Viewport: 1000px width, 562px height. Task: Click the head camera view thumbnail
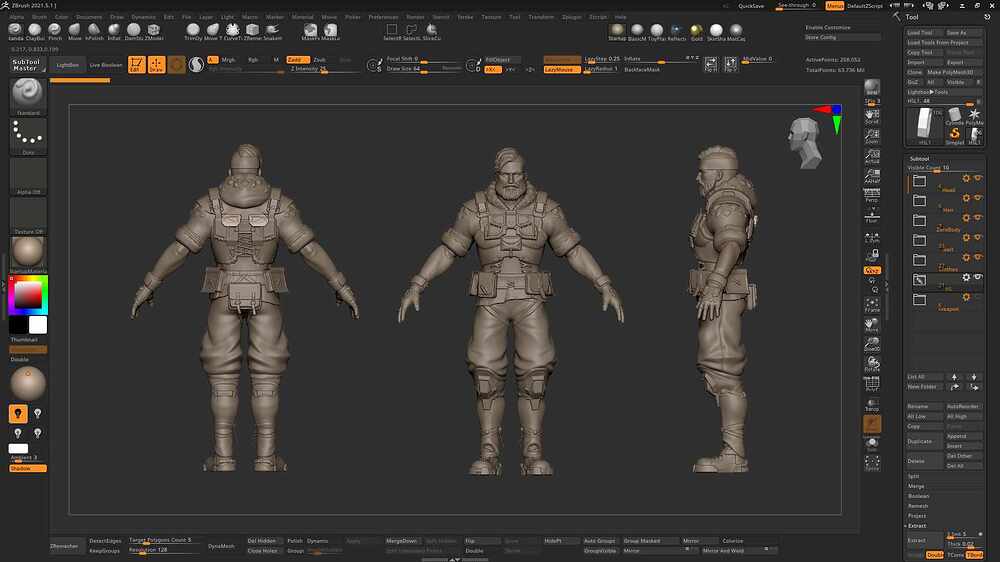click(804, 143)
